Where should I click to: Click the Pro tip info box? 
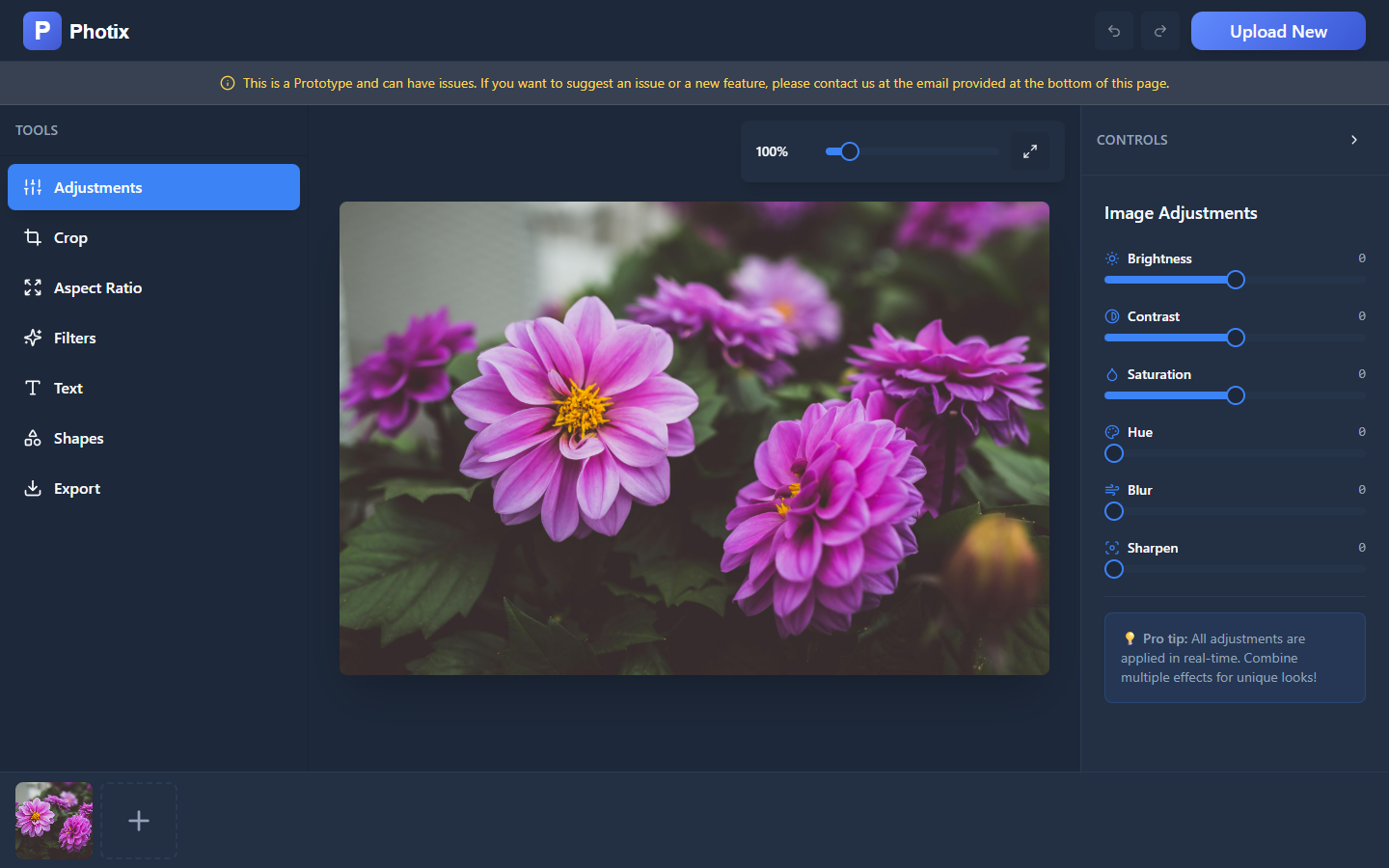(1235, 658)
